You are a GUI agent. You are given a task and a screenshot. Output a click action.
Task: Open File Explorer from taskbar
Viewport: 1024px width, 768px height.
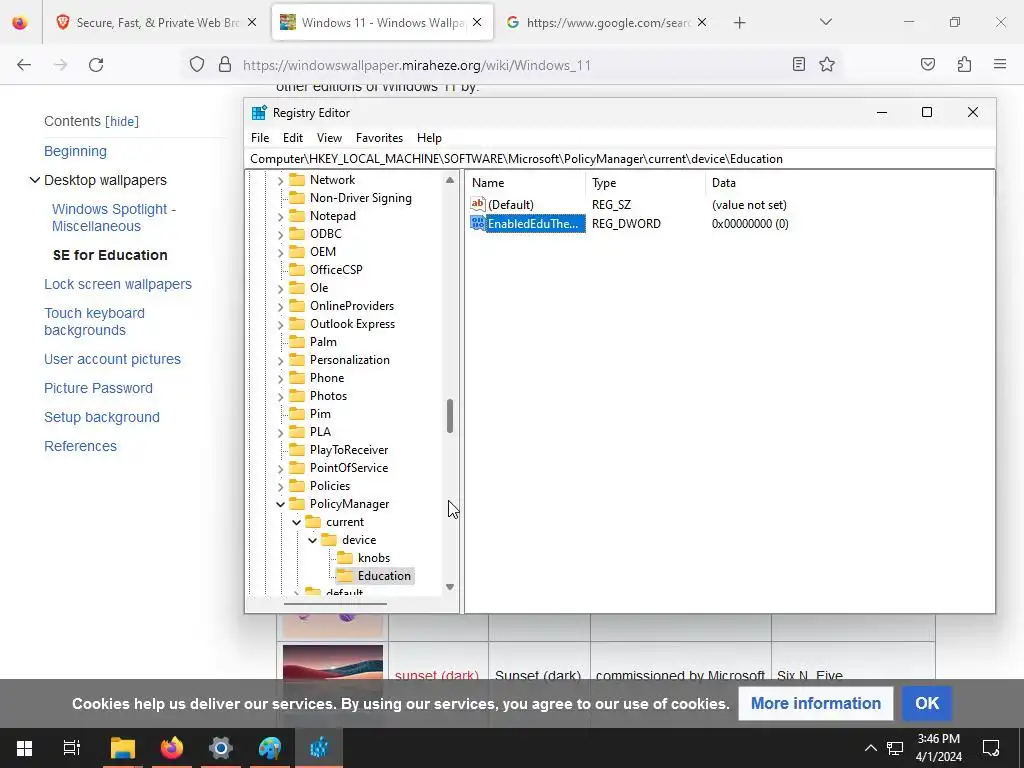[122, 748]
